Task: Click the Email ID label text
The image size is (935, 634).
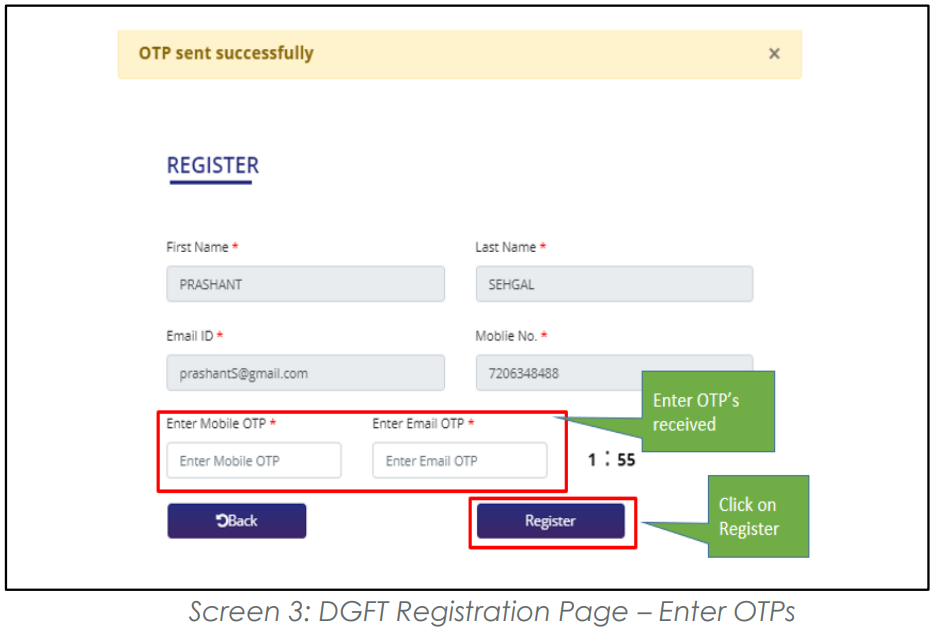Action: point(190,336)
